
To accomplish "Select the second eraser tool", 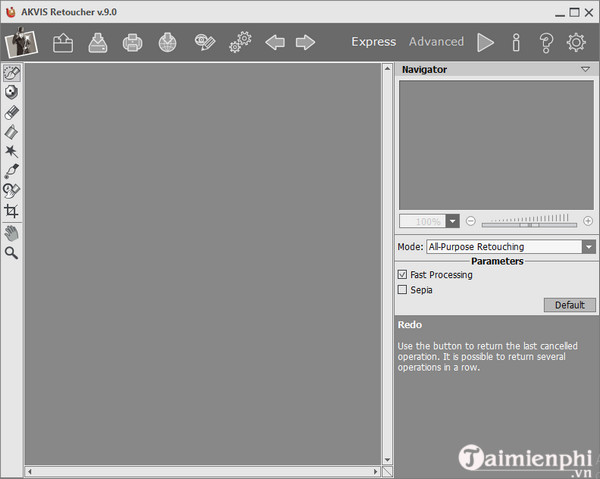I will click(11, 132).
